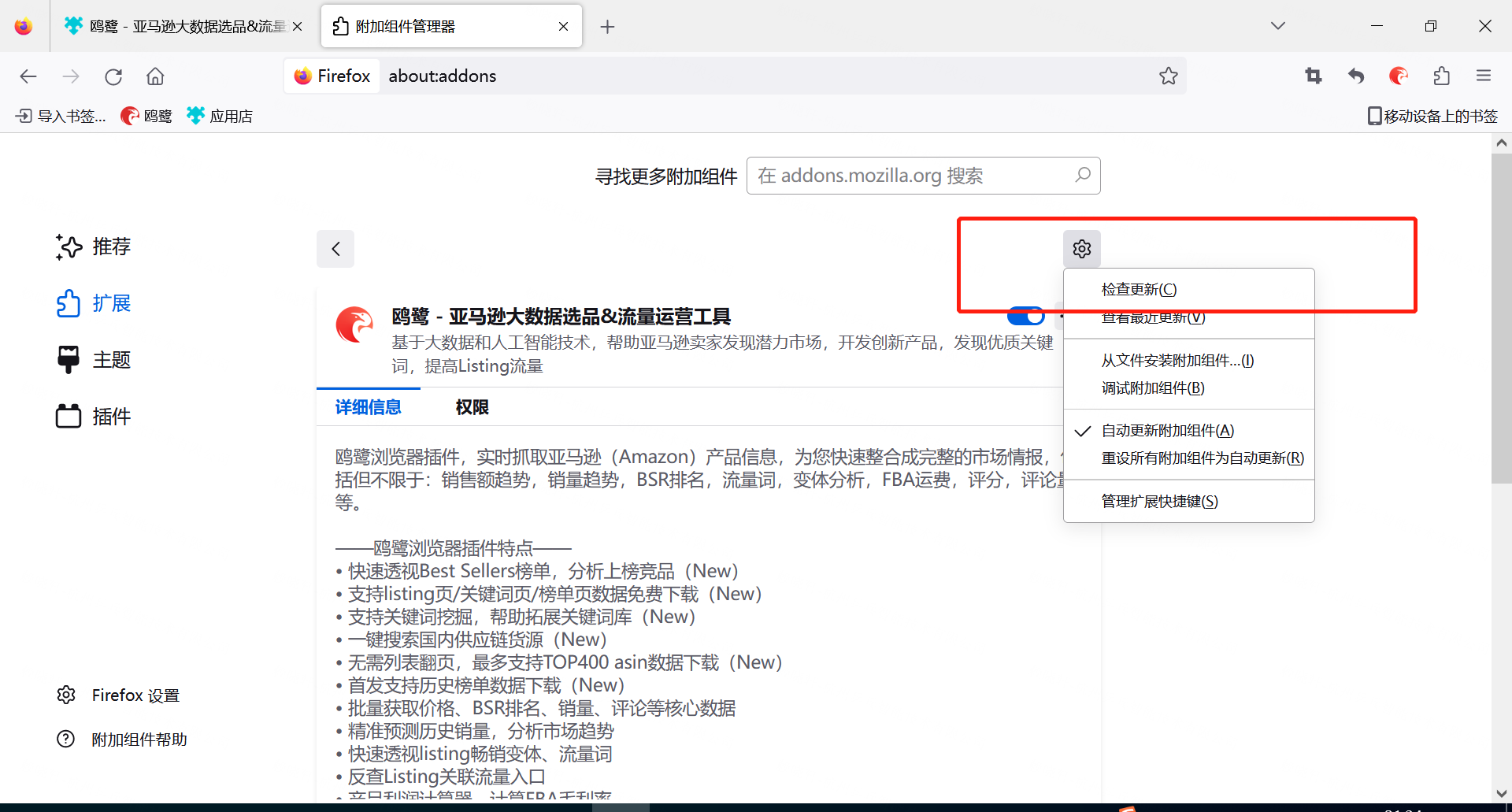
Task: Open the Firefox hamburger menu
Action: tap(1484, 76)
